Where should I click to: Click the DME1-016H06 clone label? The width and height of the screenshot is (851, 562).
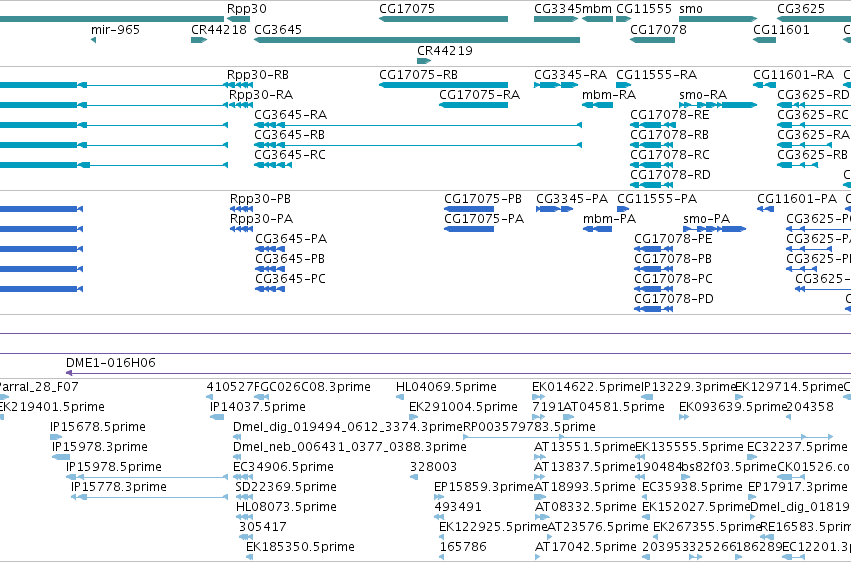point(111,362)
